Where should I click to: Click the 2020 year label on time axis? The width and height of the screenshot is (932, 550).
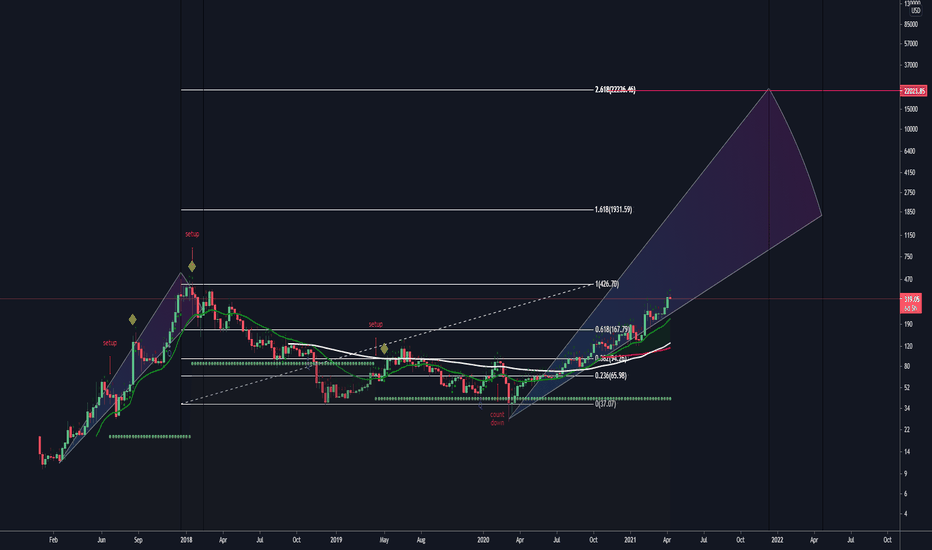[x=483, y=540]
